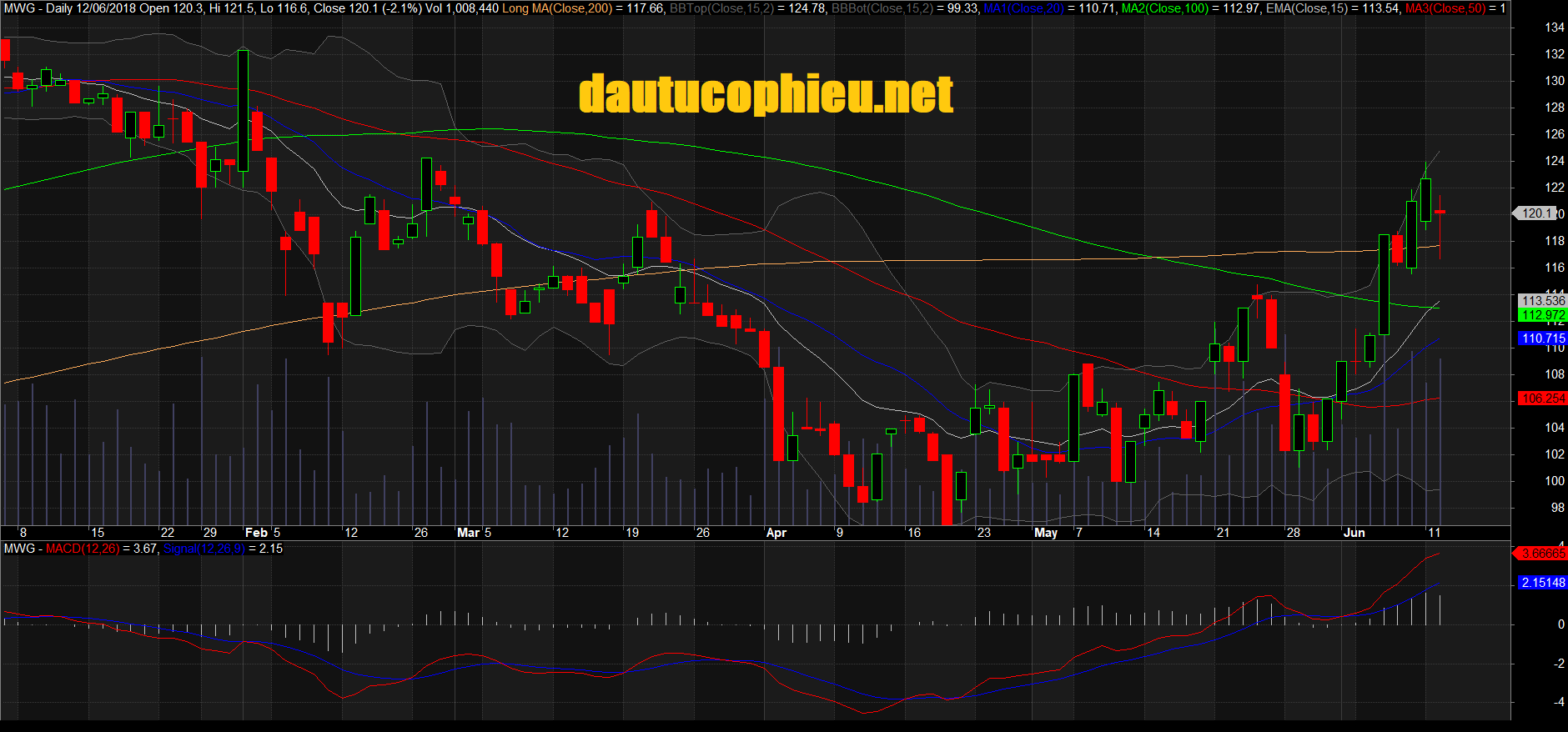Click the red 106.254 price axis tag
The height and width of the screenshot is (732, 1568).
coord(1542,399)
